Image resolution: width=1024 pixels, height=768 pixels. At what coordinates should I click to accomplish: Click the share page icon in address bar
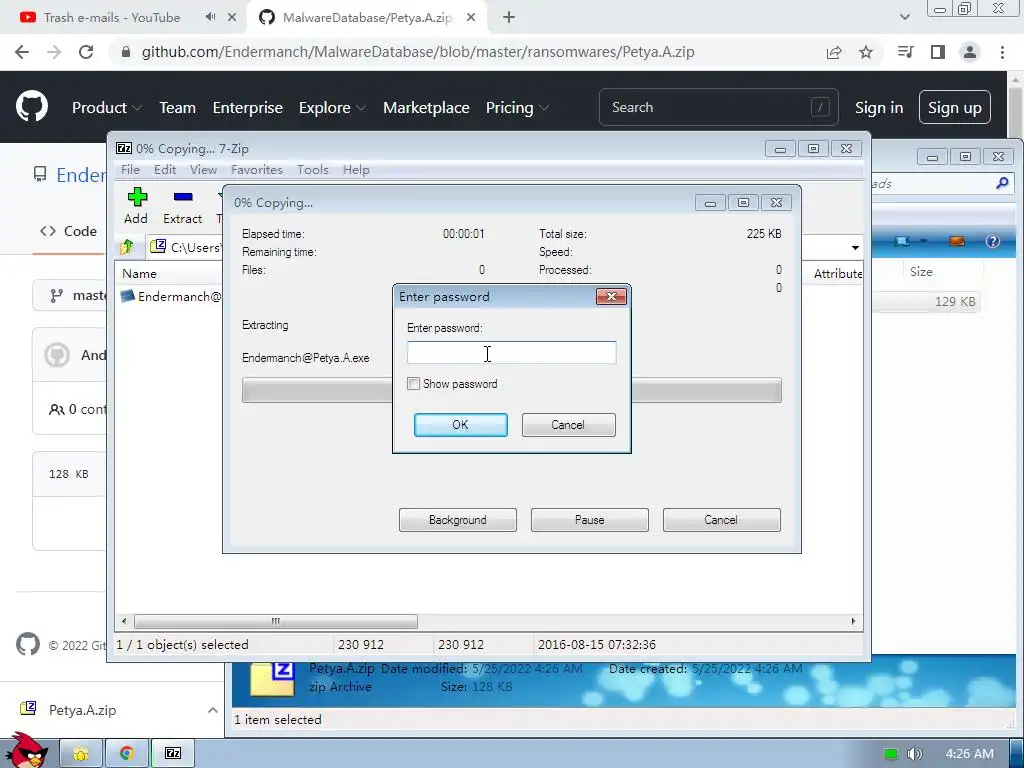click(x=834, y=53)
